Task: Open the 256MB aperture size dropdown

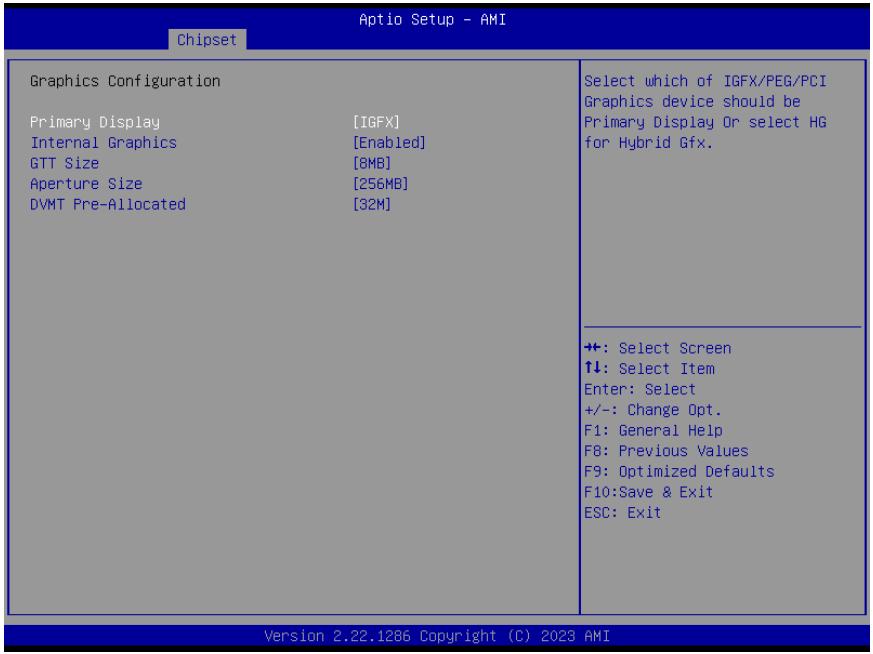Action: tap(380, 184)
